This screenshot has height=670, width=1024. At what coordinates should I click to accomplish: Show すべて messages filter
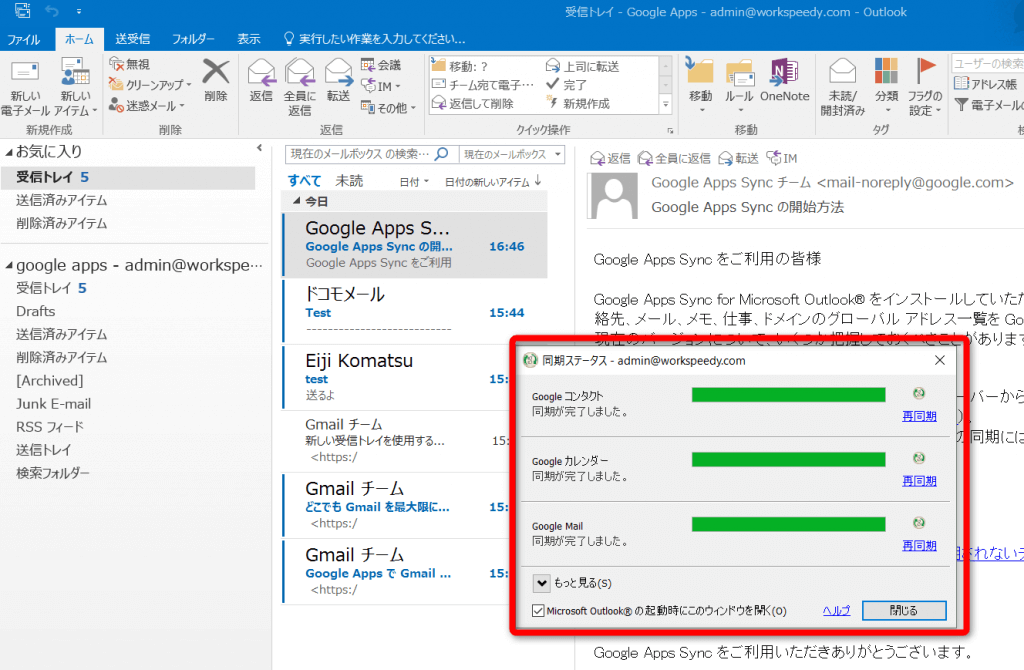304,181
